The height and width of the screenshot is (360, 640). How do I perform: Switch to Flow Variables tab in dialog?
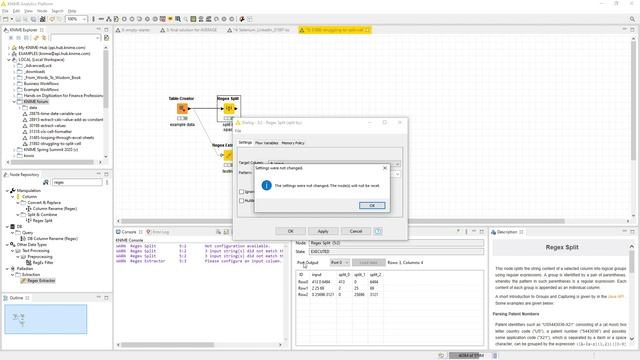tap(267, 143)
